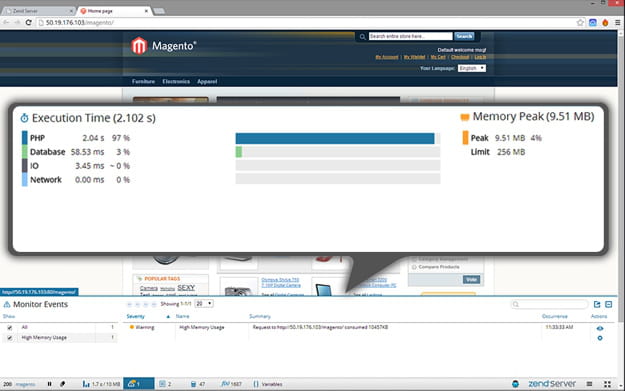Open the monitor events panel in toolbar
Screen dimensions: 625x391
coord(138,384)
